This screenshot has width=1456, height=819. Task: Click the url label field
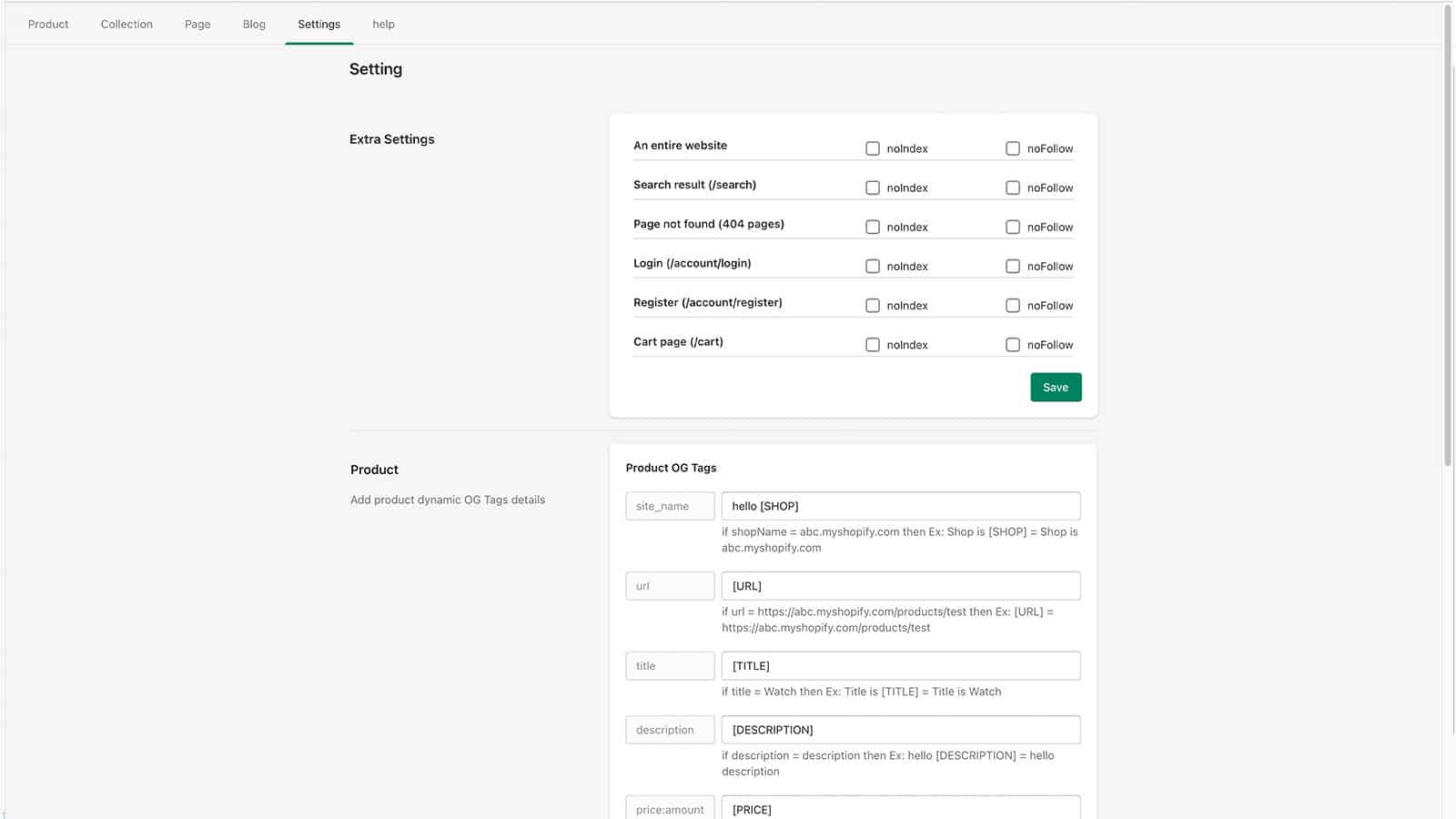point(670,586)
